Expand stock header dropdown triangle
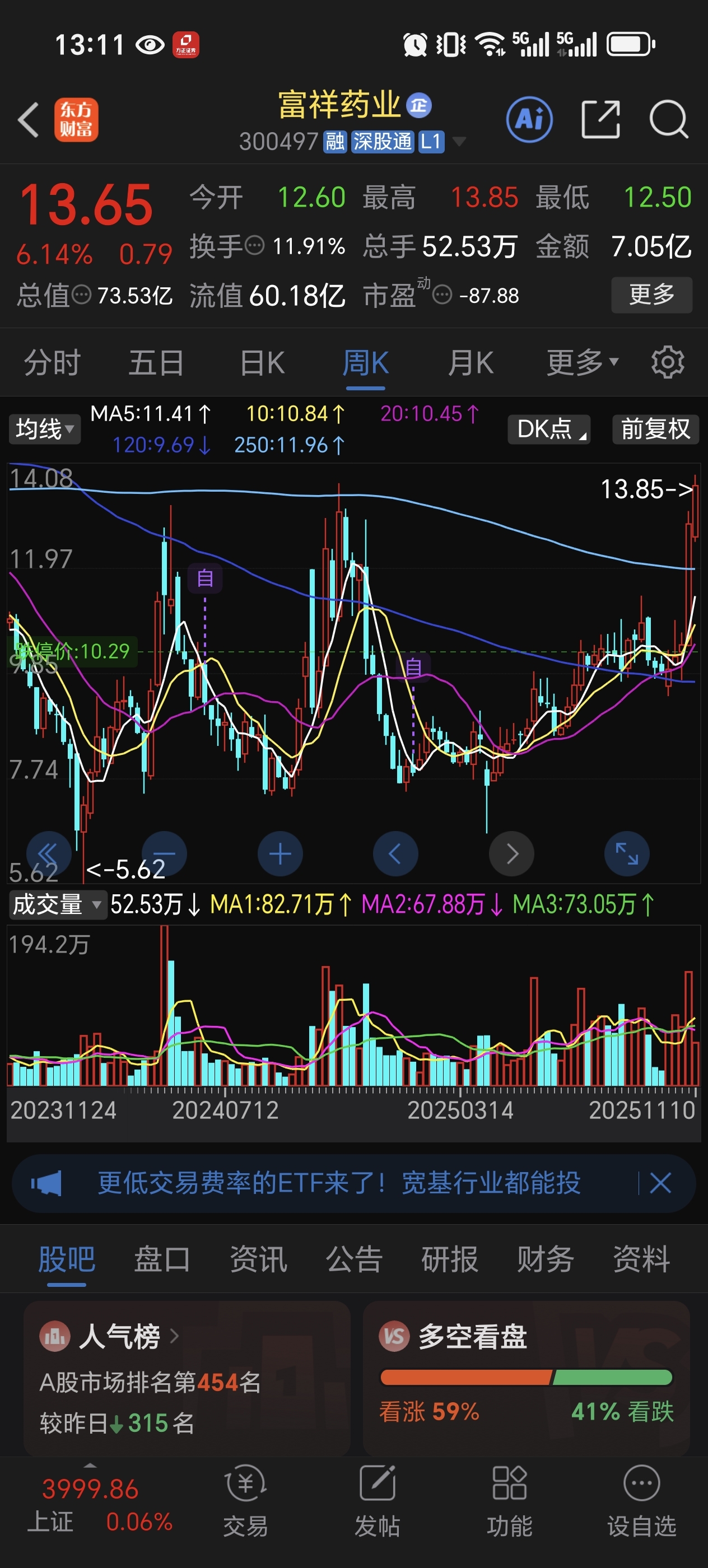Screen dimensions: 708x1568 pyautogui.click(x=460, y=142)
